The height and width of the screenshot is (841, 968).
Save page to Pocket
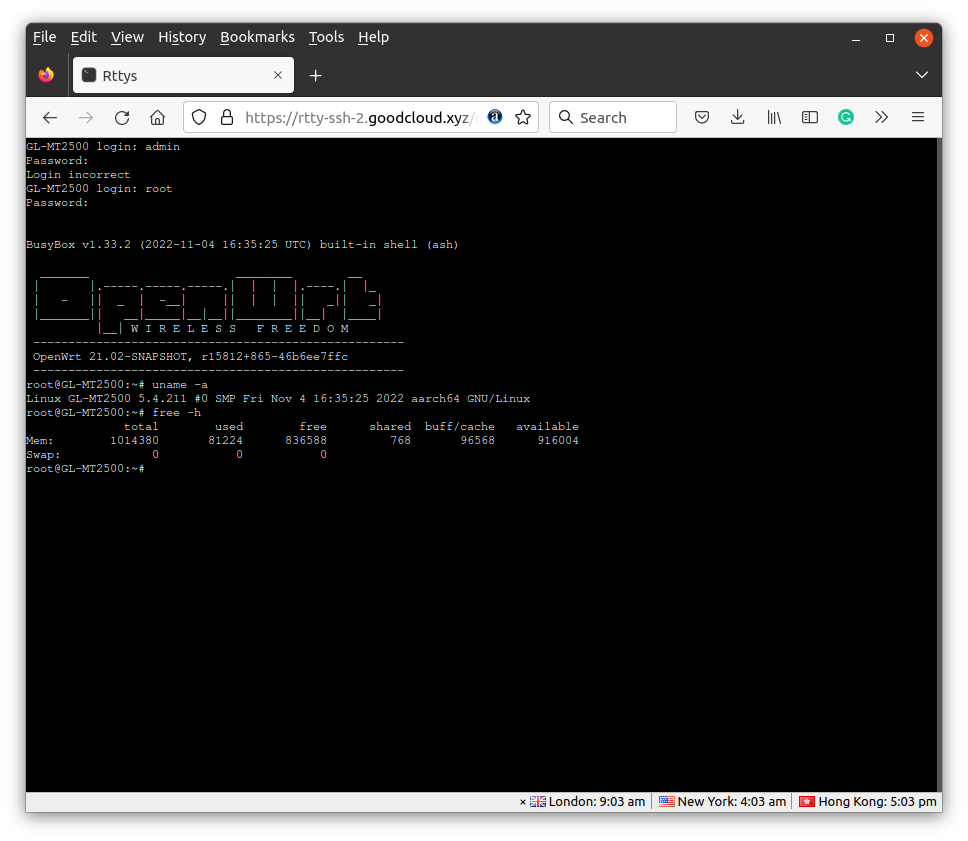(701, 117)
